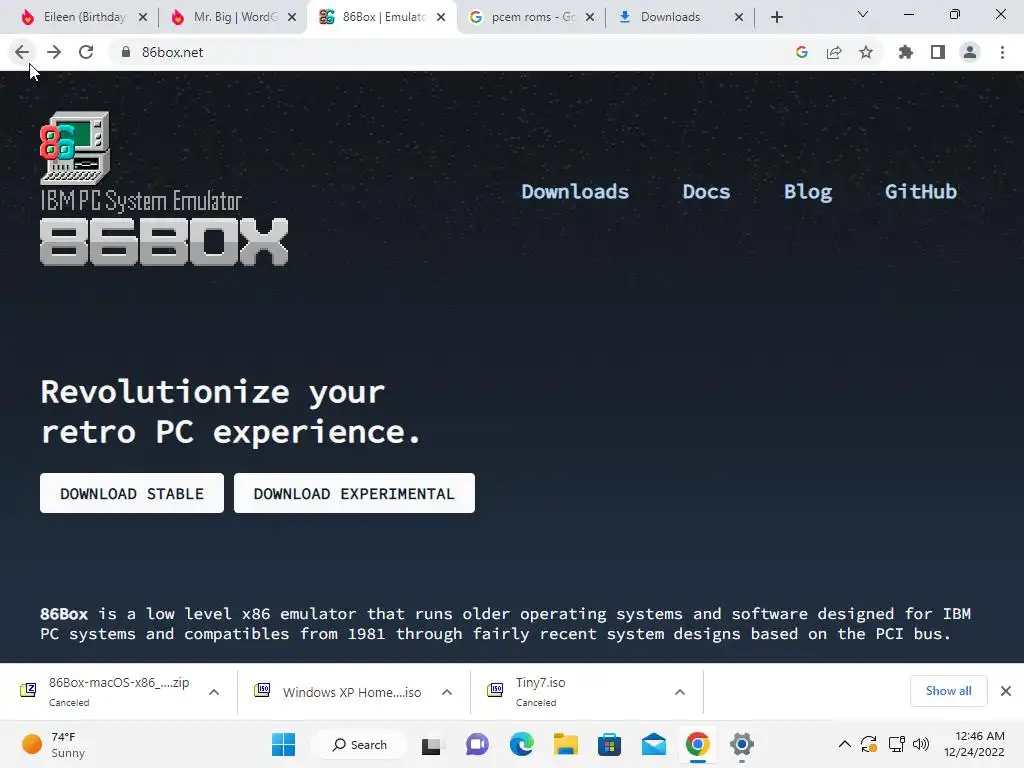Open the Docs nav link

point(706,191)
